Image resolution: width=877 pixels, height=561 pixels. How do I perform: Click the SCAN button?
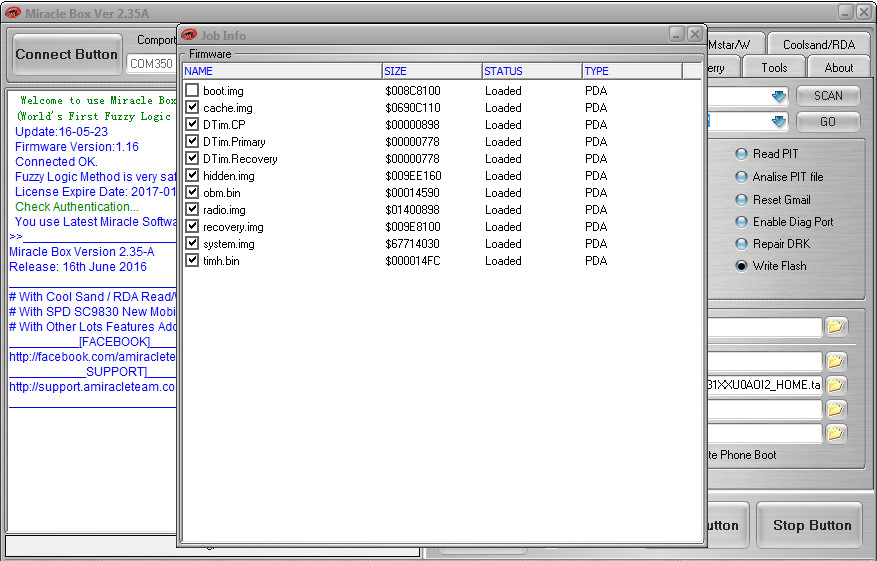(828, 96)
